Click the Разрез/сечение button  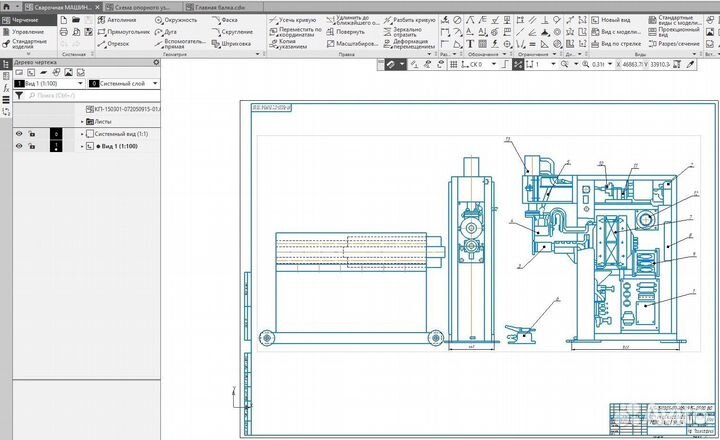click(x=670, y=43)
